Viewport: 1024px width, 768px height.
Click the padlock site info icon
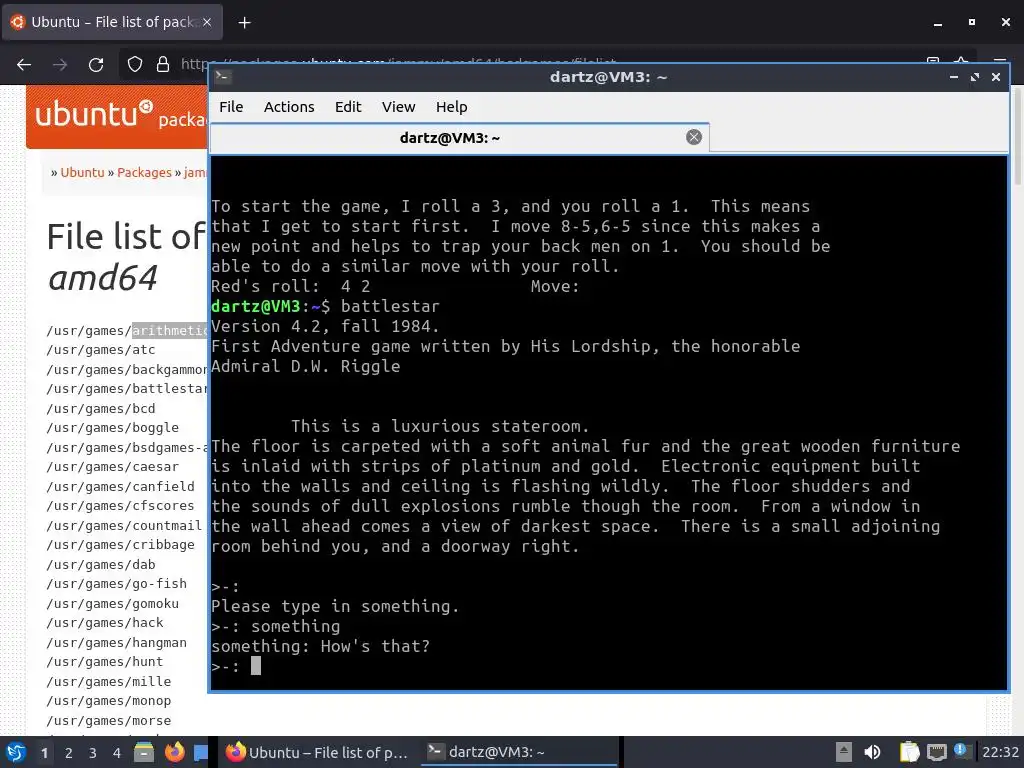tap(163, 64)
